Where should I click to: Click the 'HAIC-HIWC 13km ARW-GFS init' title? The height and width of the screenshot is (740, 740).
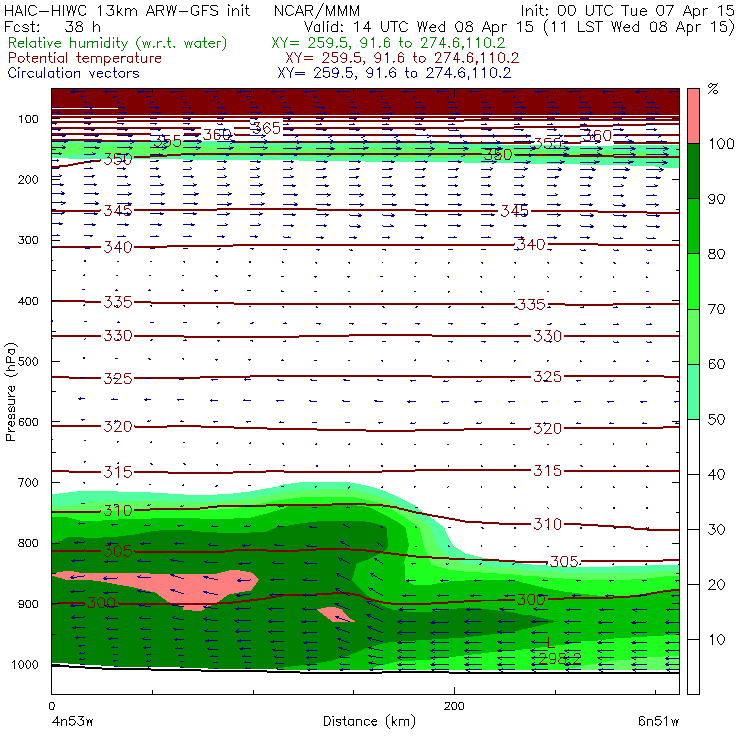[127, 10]
